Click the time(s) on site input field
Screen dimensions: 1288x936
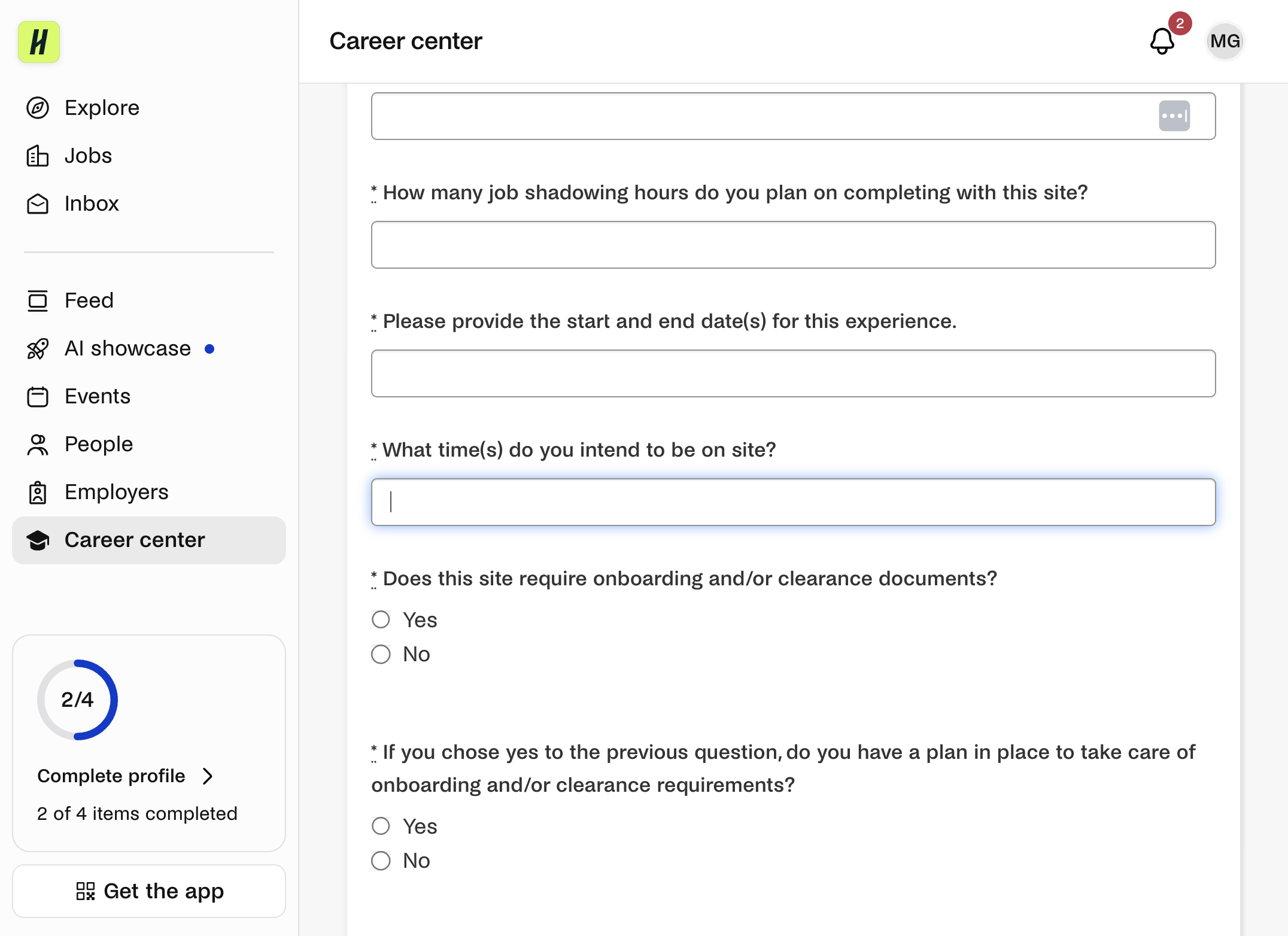tap(793, 502)
